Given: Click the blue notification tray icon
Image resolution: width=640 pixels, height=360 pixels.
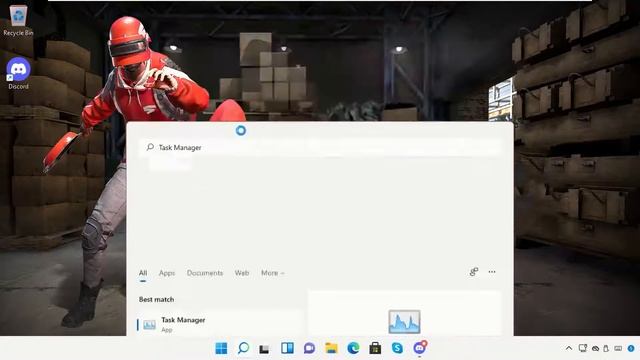Looking at the screenshot, I should click(631, 349).
